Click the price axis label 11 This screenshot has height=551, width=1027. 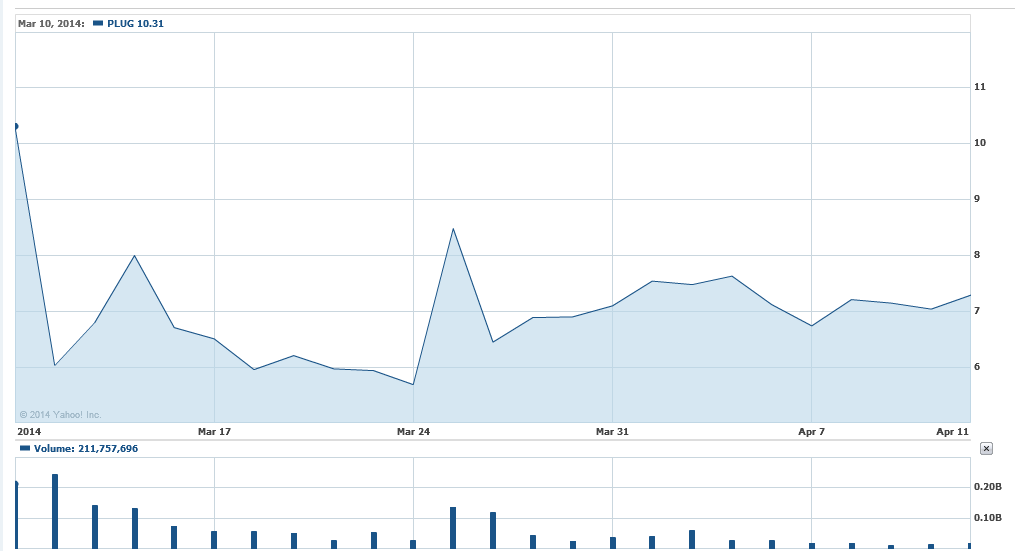tap(980, 86)
